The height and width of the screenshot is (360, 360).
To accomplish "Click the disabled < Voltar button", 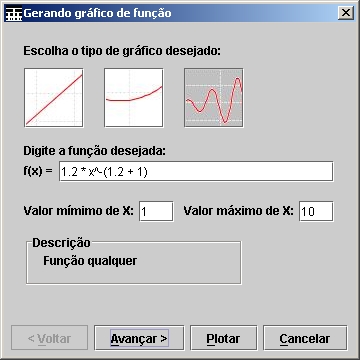I will point(50,338).
